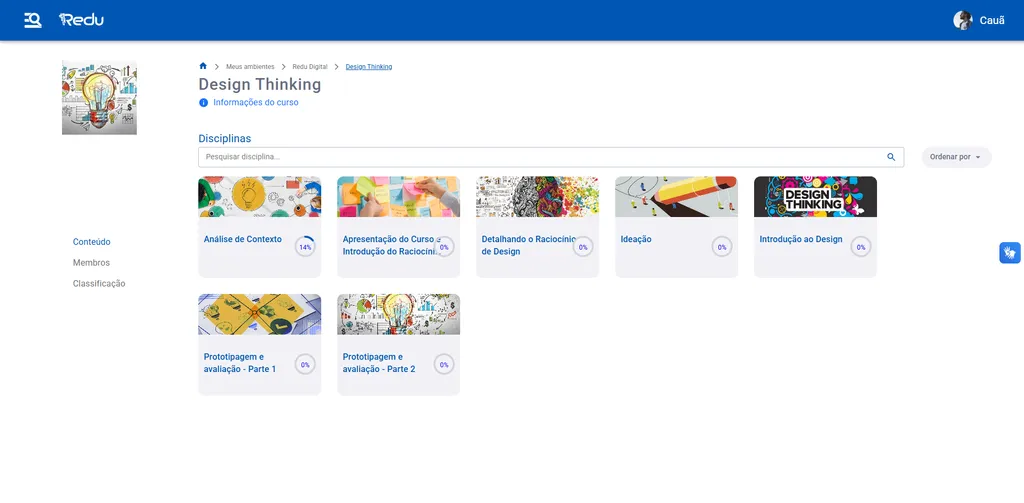Navigate to Redu Digital breadcrumb
Image resolution: width=1024 pixels, height=503 pixels.
[x=310, y=67]
